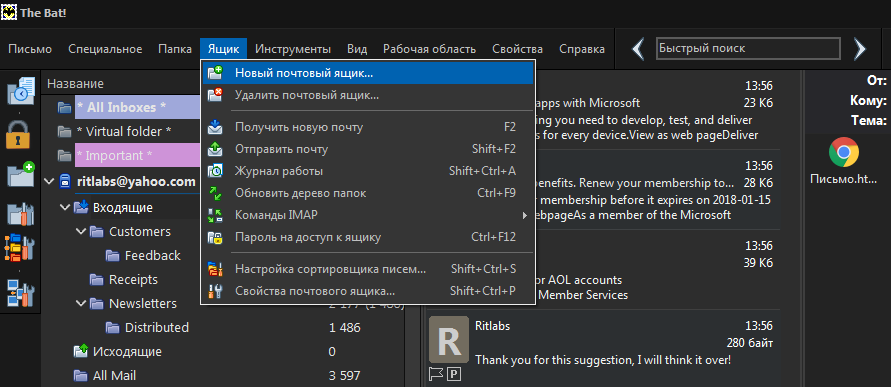Click the previous search result arrow
The image size is (891, 387).
638,49
